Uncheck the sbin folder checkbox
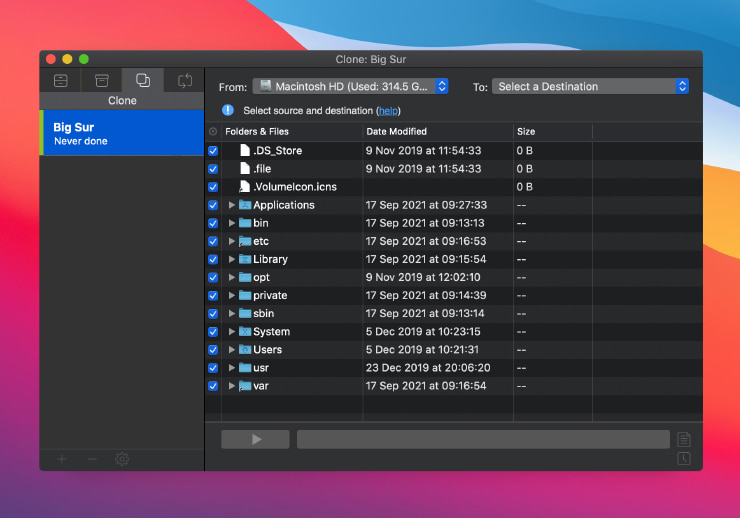The height and width of the screenshot is (518, 740). pos(213,314)
